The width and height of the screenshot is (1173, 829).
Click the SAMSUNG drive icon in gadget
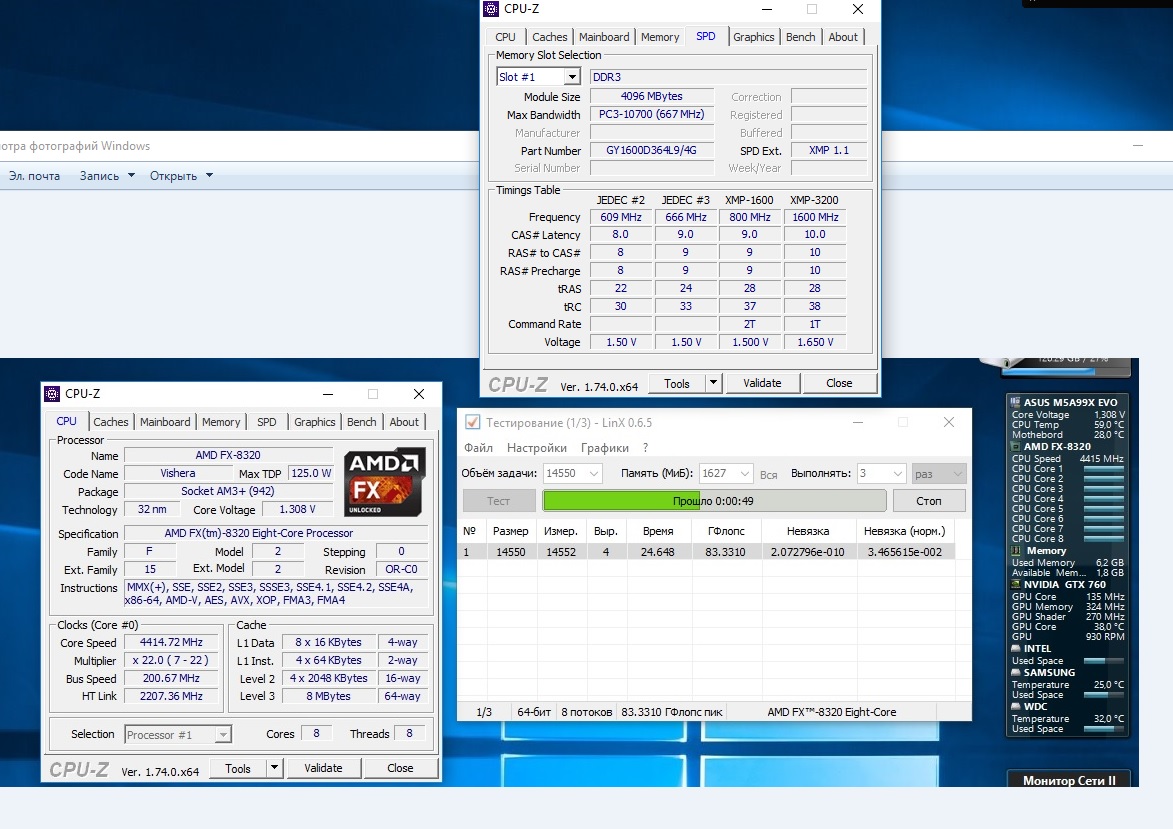point(1015,672)
